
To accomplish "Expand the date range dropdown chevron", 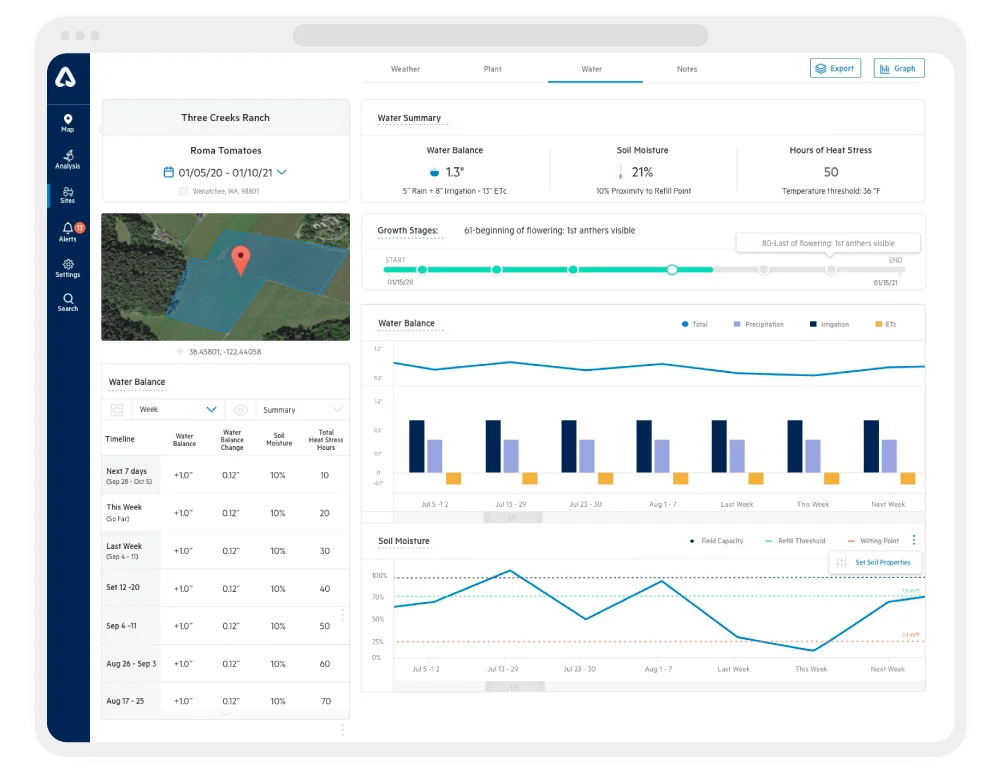I will tap(282, 172).
